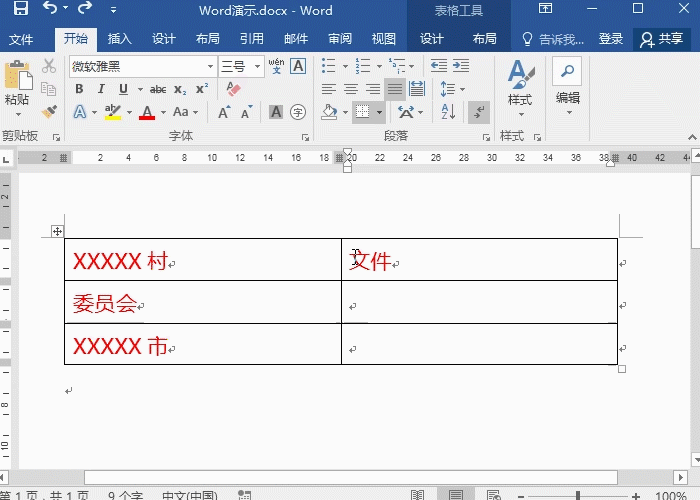This screenshot has height=500, width=700.
Task: Decrease paragraph indent
Action: [439, 66]
